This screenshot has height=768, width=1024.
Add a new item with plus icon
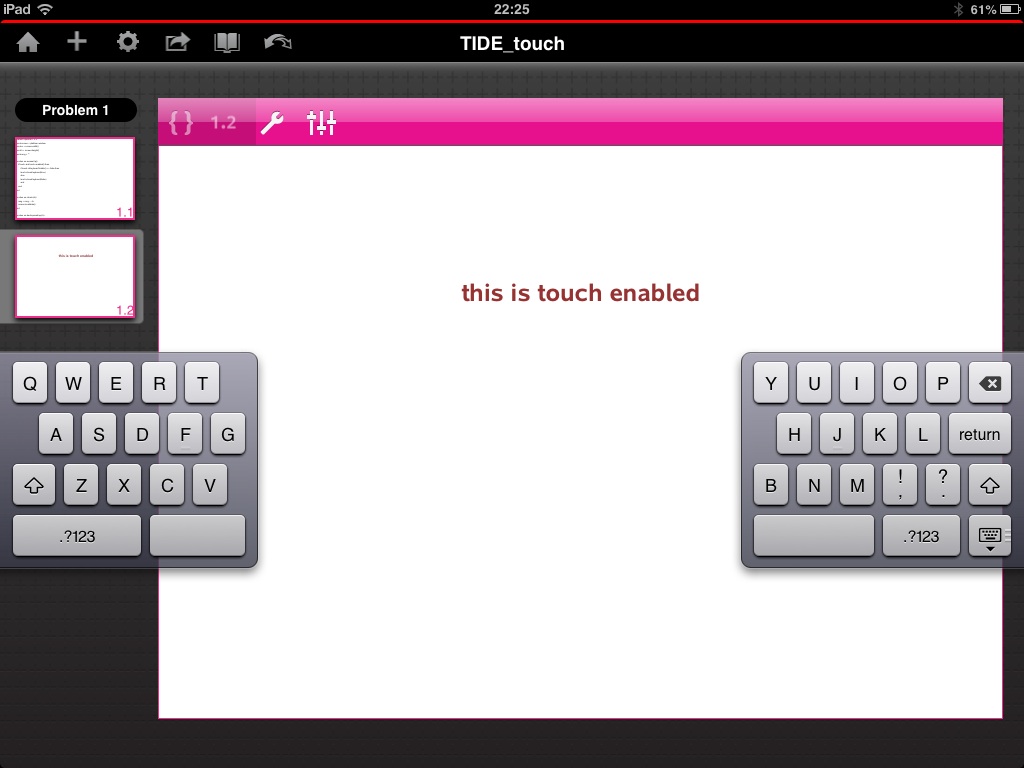(77, 42)
